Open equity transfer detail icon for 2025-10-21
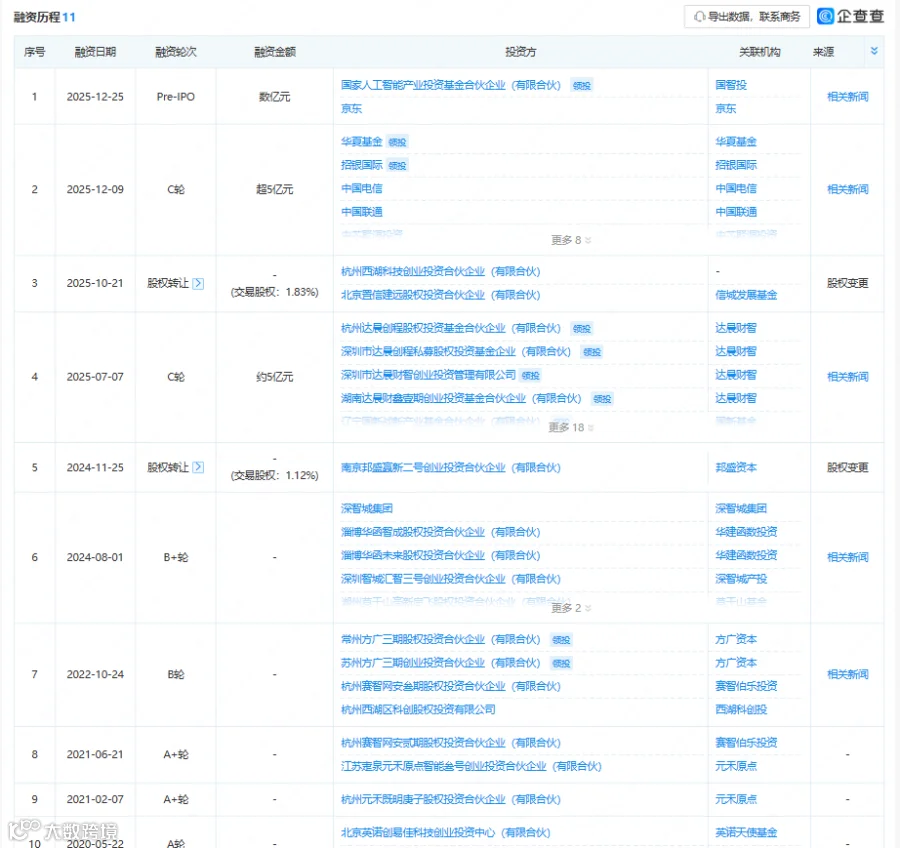Viewport: 900px width, 848px height. click(198, 283)
